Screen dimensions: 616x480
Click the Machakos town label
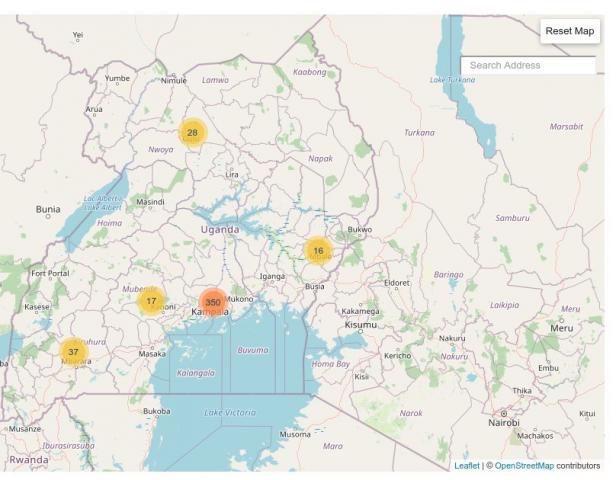click(535, 436)
